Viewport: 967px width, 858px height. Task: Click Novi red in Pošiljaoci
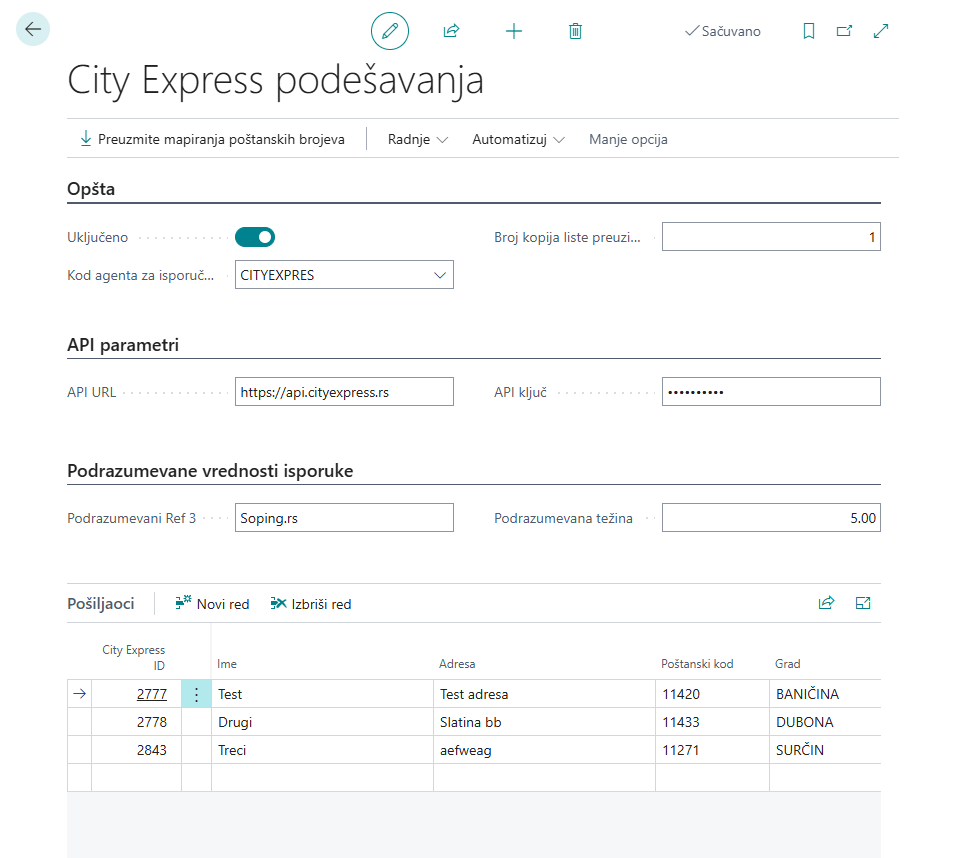[212, 603]
